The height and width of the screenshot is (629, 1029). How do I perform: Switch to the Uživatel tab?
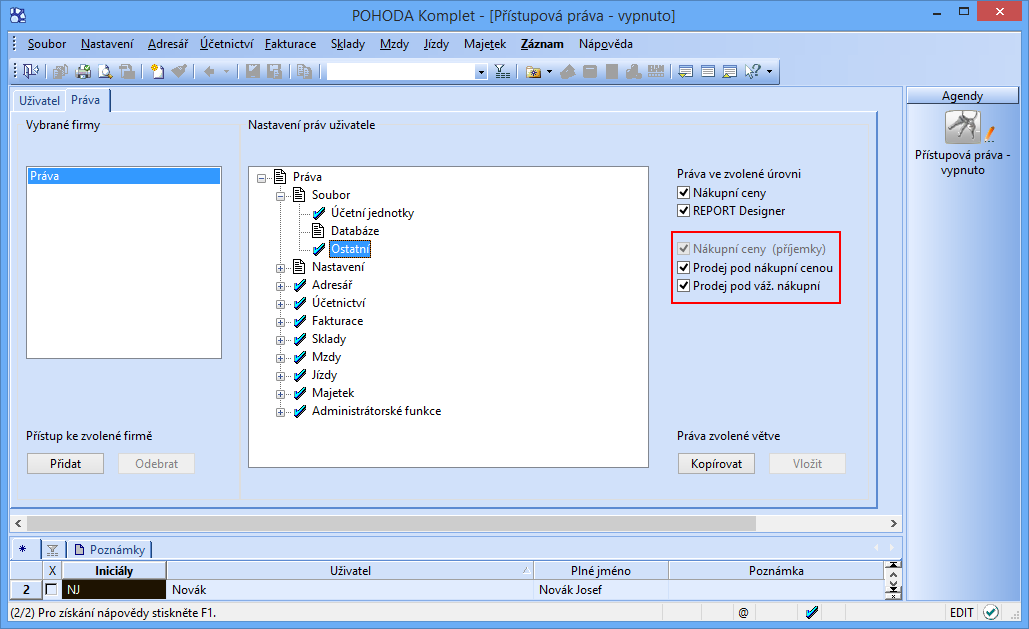point(39,100)
